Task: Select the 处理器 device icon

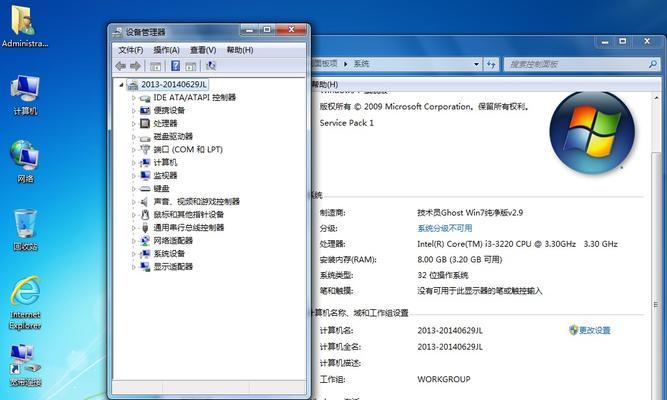Action: point(145,123)
